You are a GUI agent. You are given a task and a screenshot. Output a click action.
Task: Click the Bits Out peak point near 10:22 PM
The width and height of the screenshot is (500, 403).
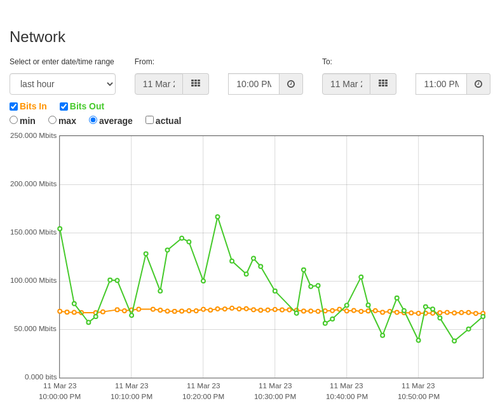217,217
